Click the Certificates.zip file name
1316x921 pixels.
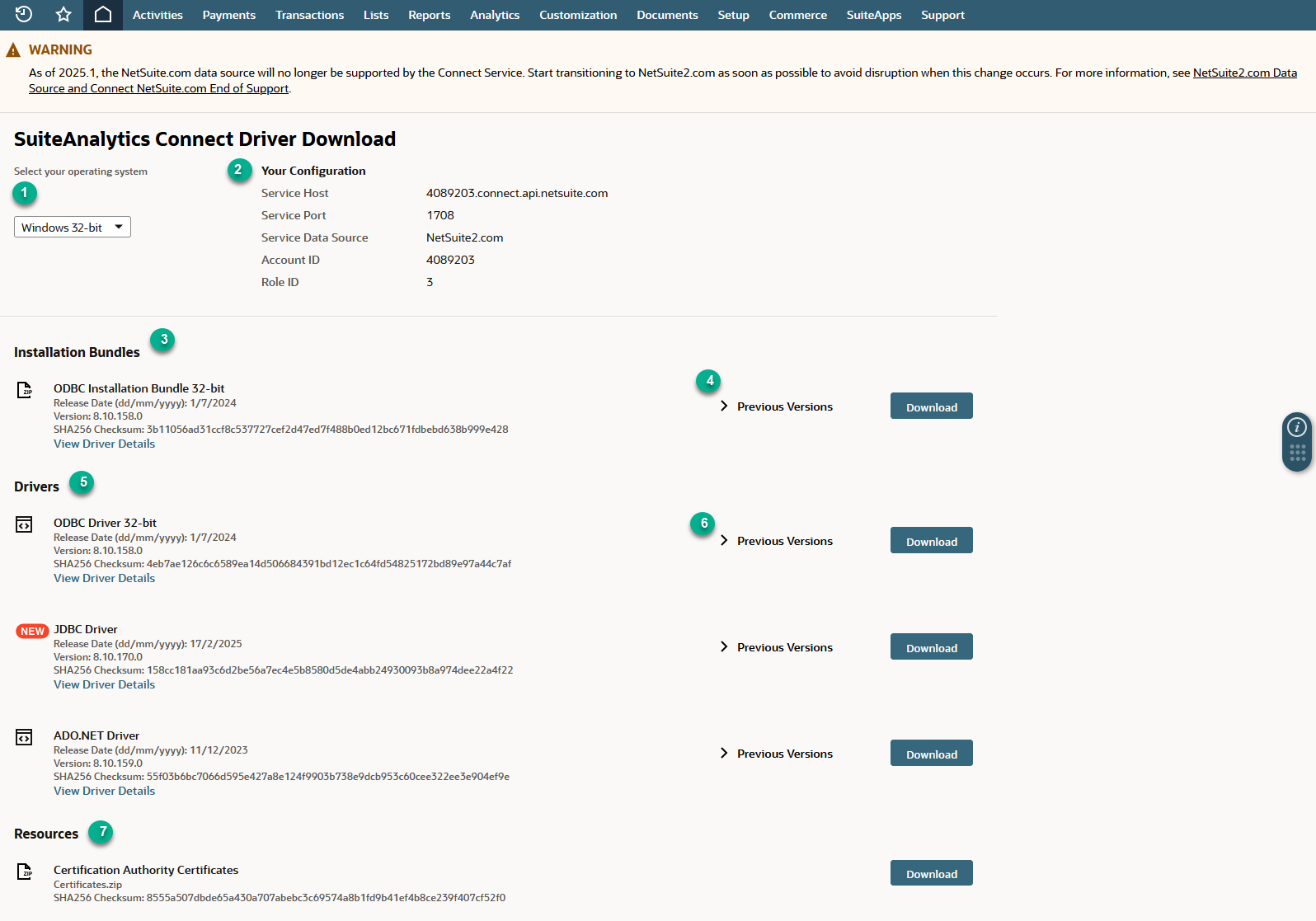tap(87, 885)
